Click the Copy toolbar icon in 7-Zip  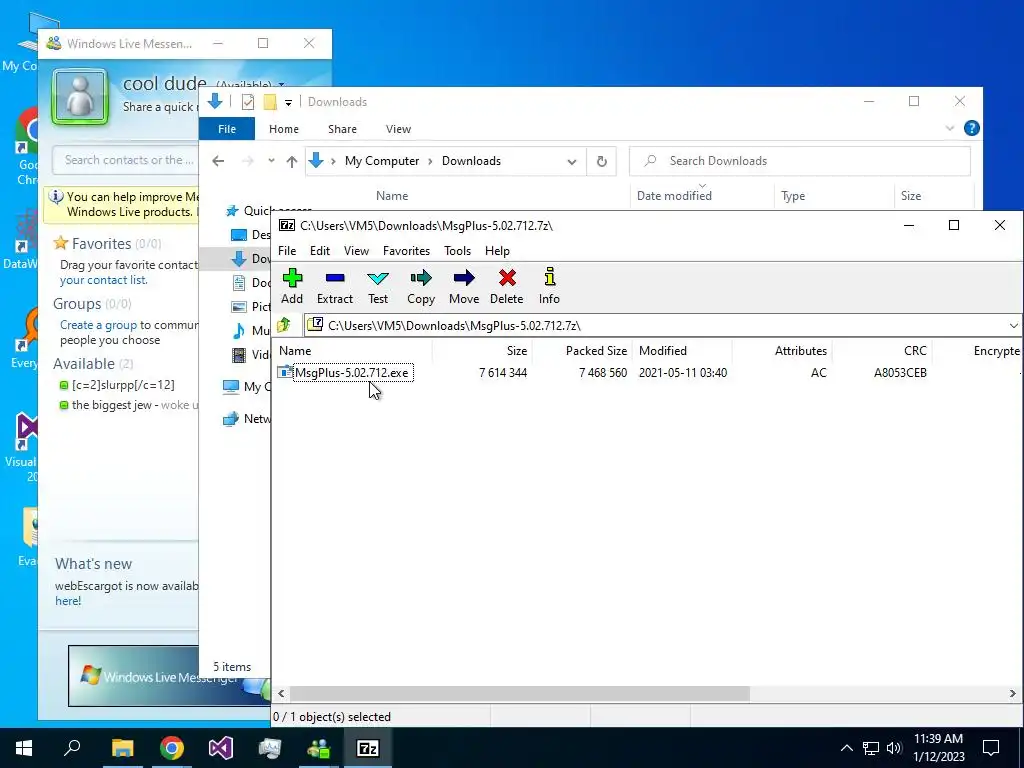point(421,278)
